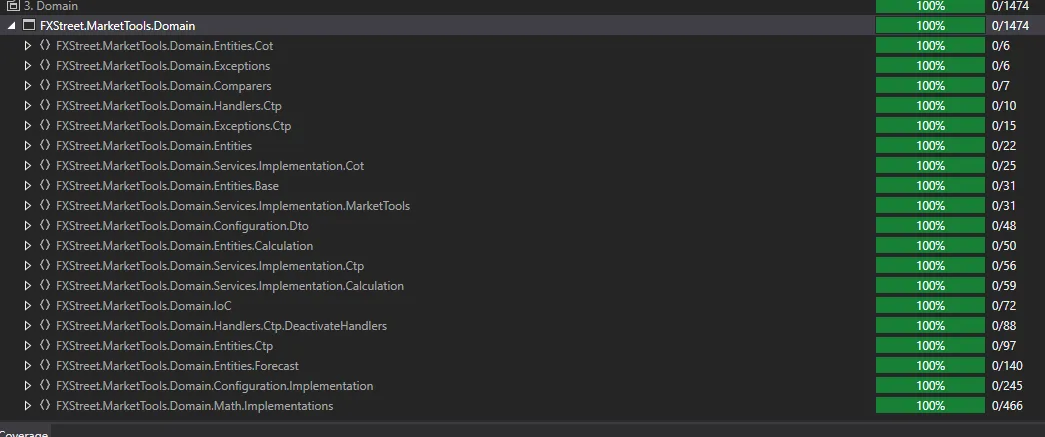1045x437 pixels.
Task: Click namespace icon of Services.Implementation.Ctp row
Action: [x=45, y=266]
